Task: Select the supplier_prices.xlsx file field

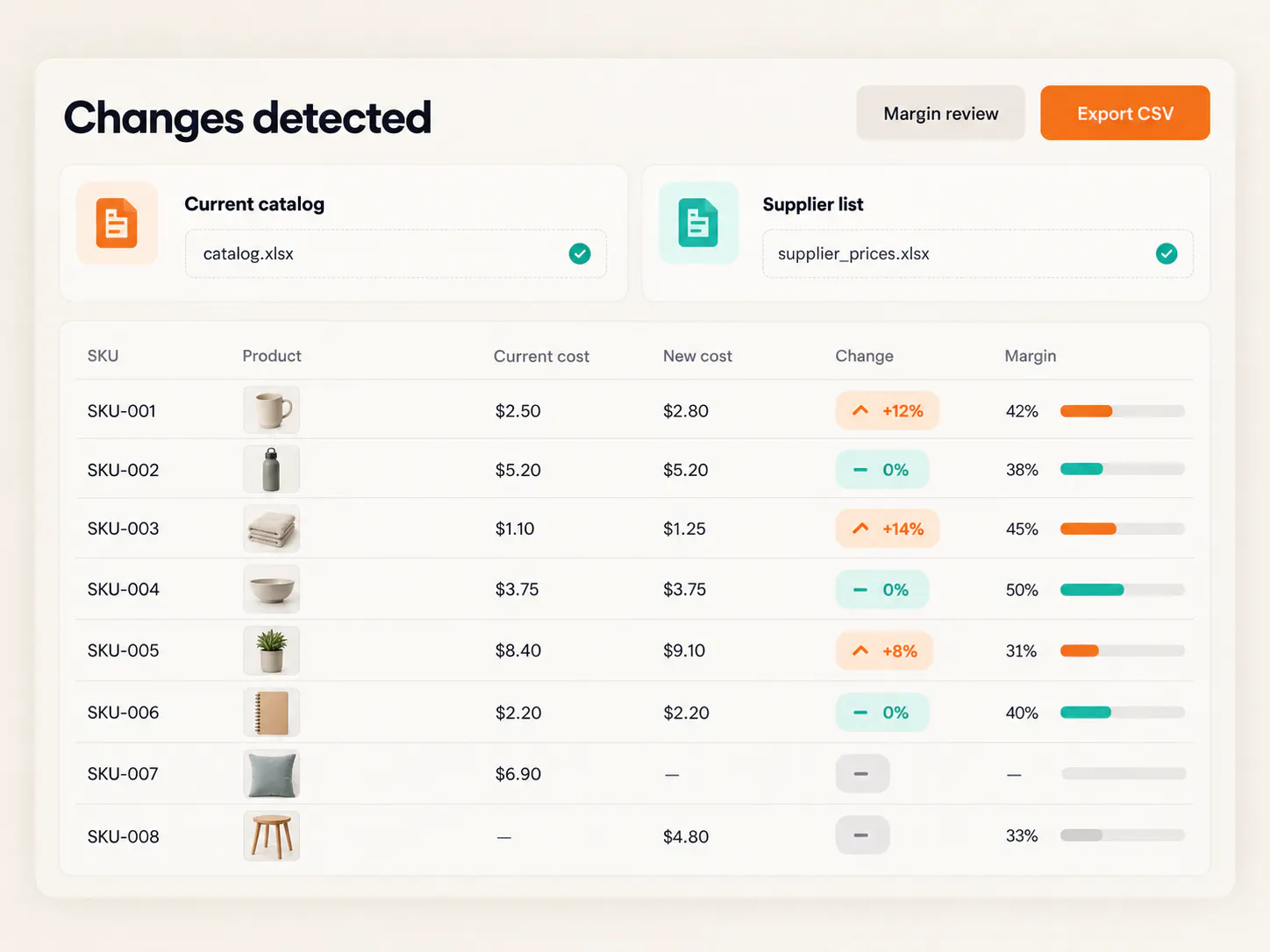Action: tap(978, 254)
